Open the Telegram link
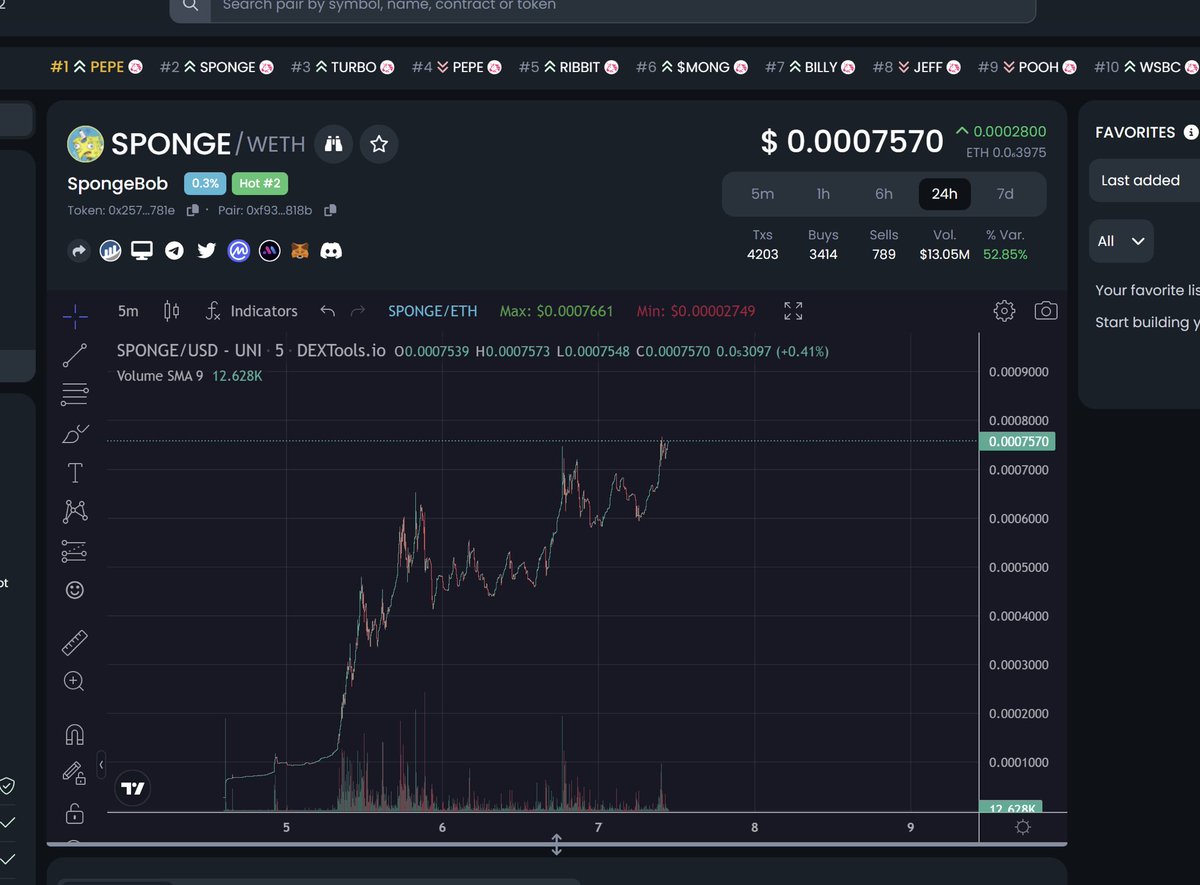Image resolution: width=1200 pixels, height=885 pixels. (174, 251)
